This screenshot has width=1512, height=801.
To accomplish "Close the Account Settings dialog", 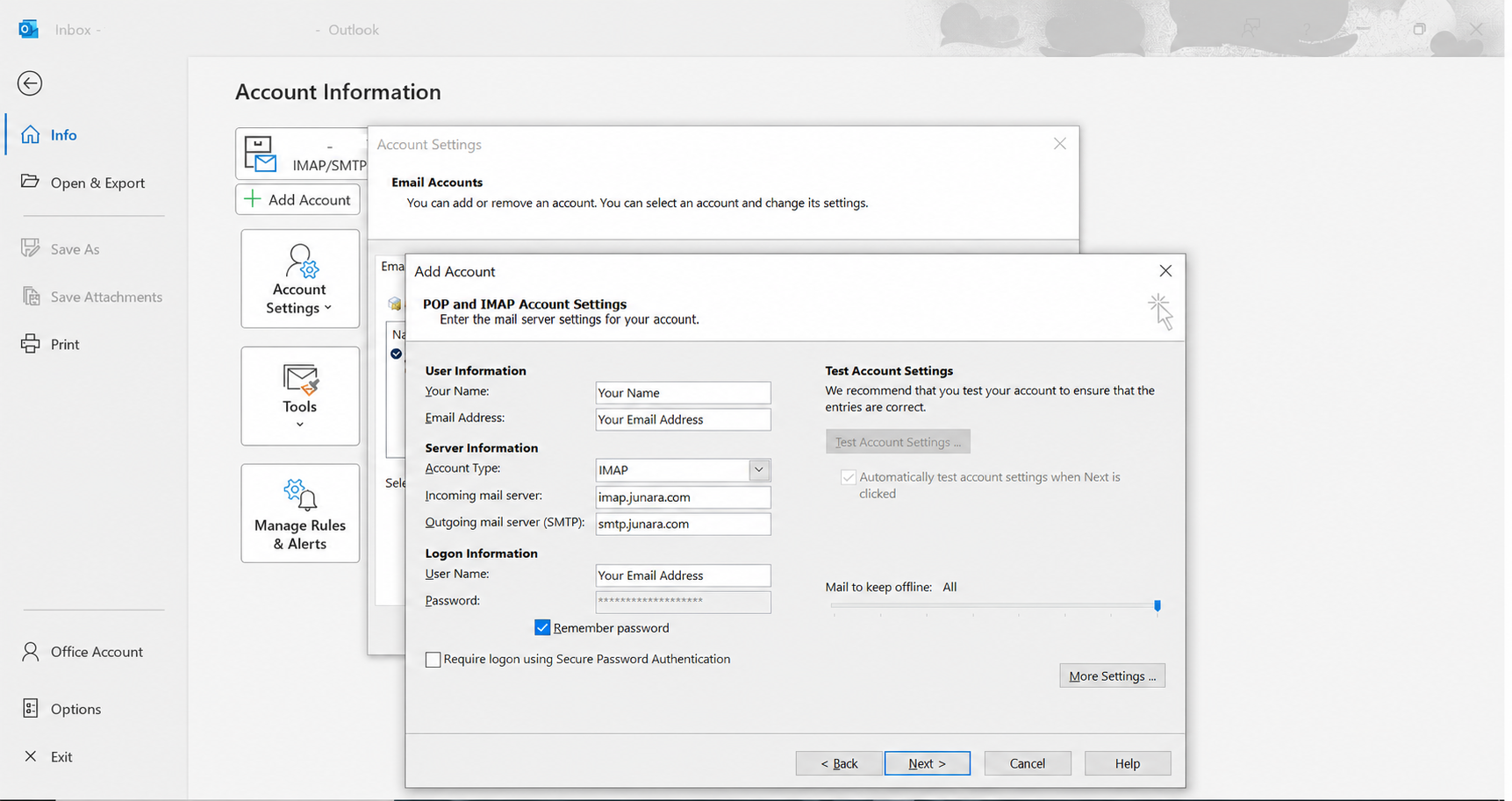I will [1060, 144].
